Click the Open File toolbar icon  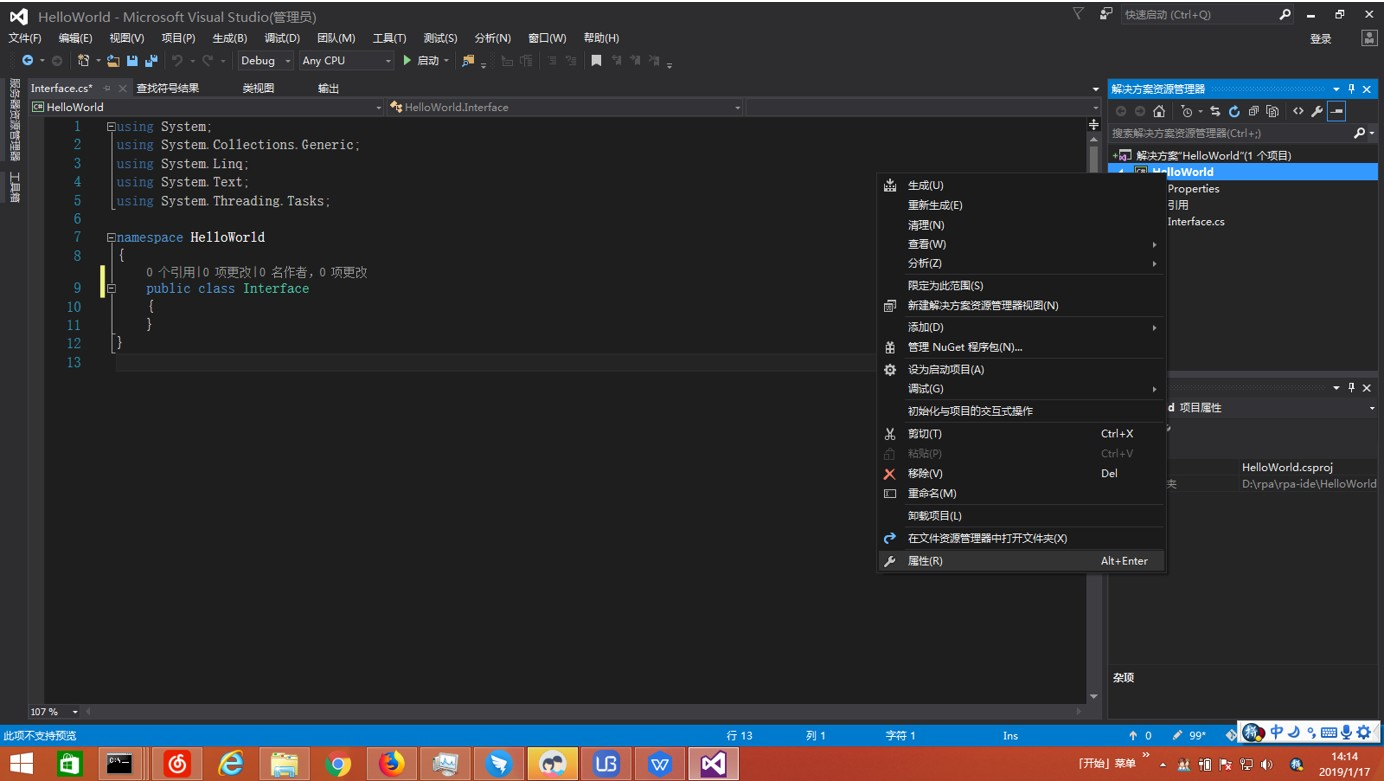click(x=113, y=61)
